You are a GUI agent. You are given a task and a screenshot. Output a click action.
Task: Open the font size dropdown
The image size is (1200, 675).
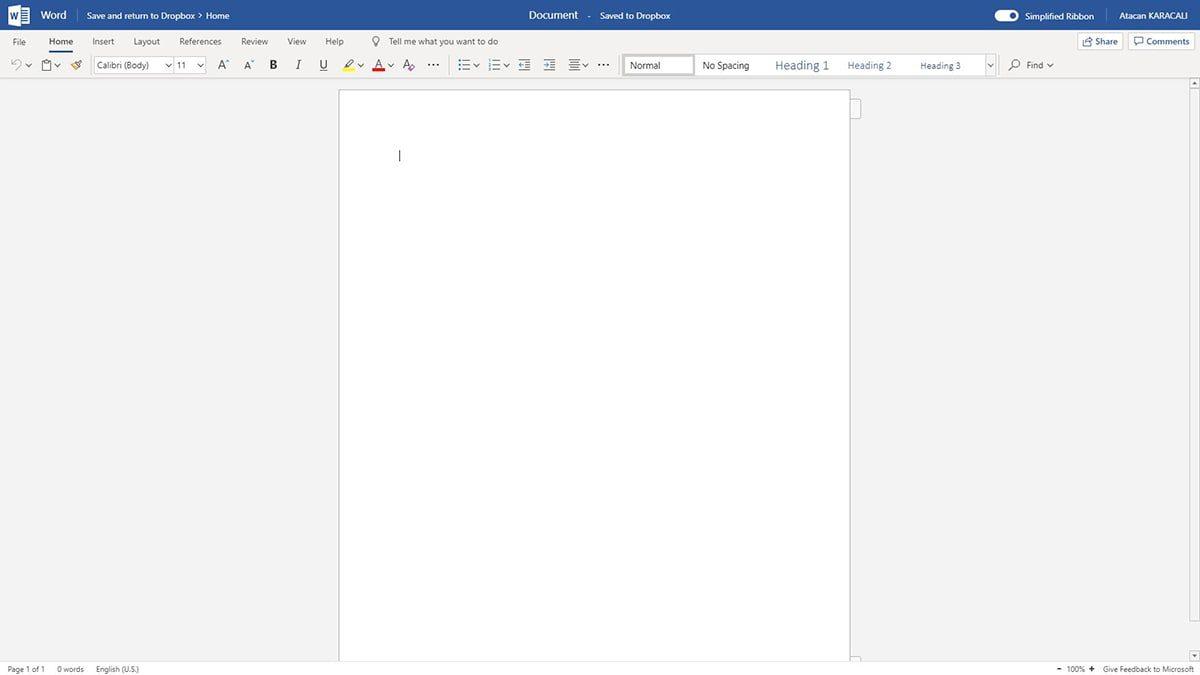pyautogui.click(x=199, y=64)
